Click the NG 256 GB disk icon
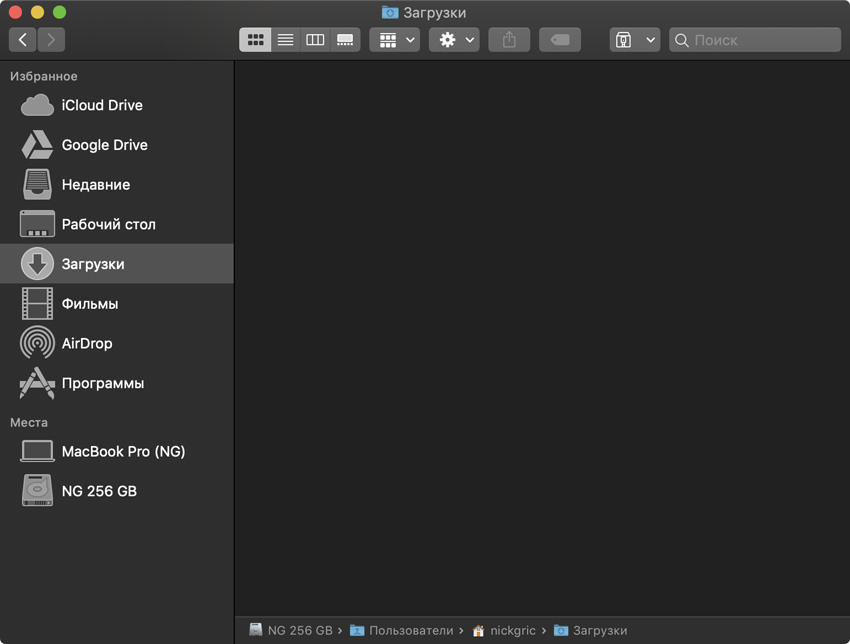Viewport: 850px width, 644px height. pos(37,490)
